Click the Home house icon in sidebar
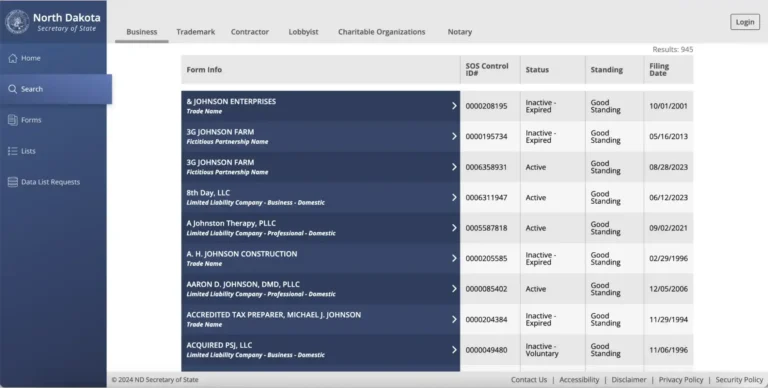Screen dimensions: 768x388 click(13, 58)
